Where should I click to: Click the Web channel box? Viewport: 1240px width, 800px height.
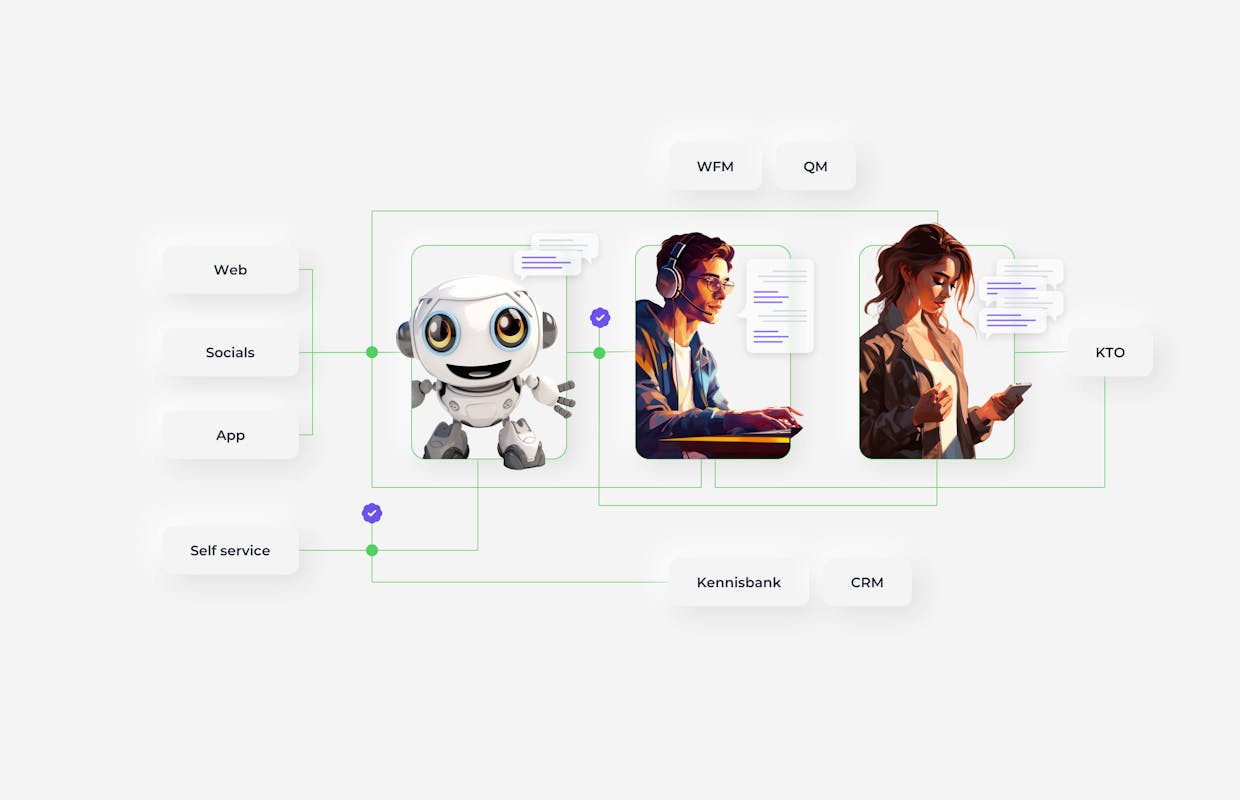230,270
